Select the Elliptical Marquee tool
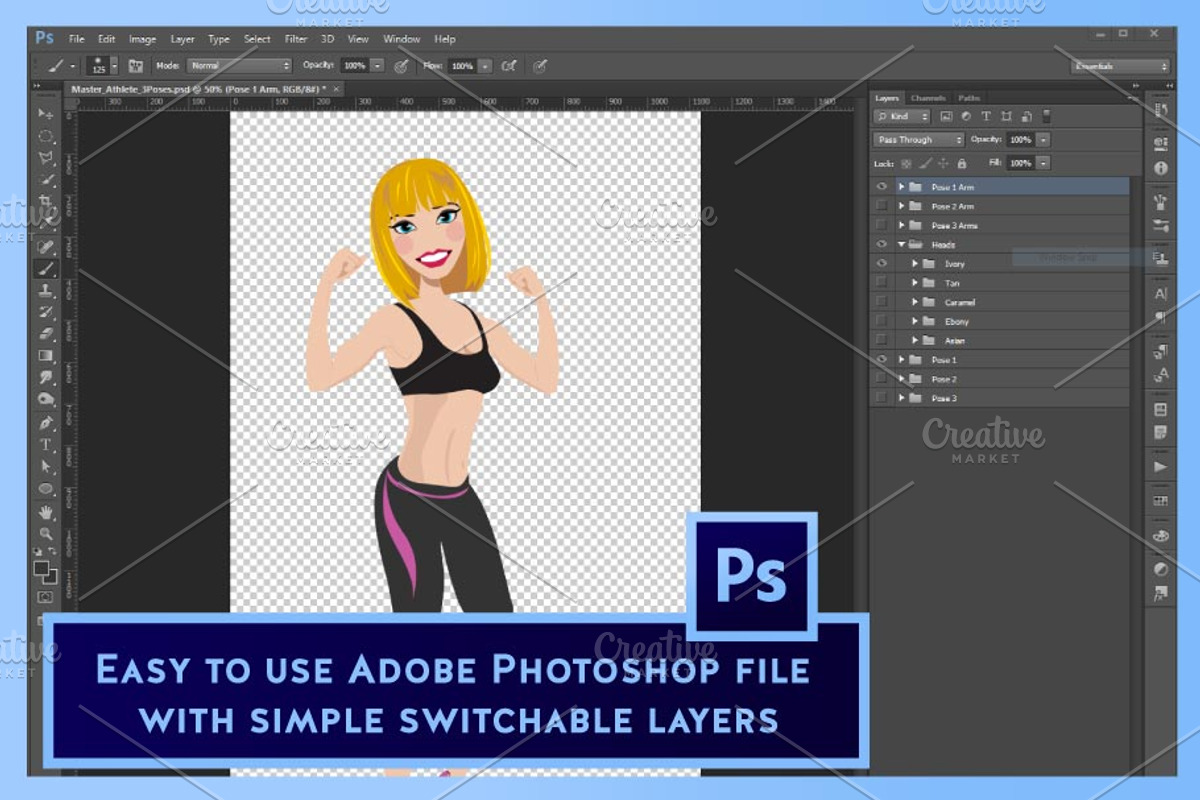 [x=46, y=136]
